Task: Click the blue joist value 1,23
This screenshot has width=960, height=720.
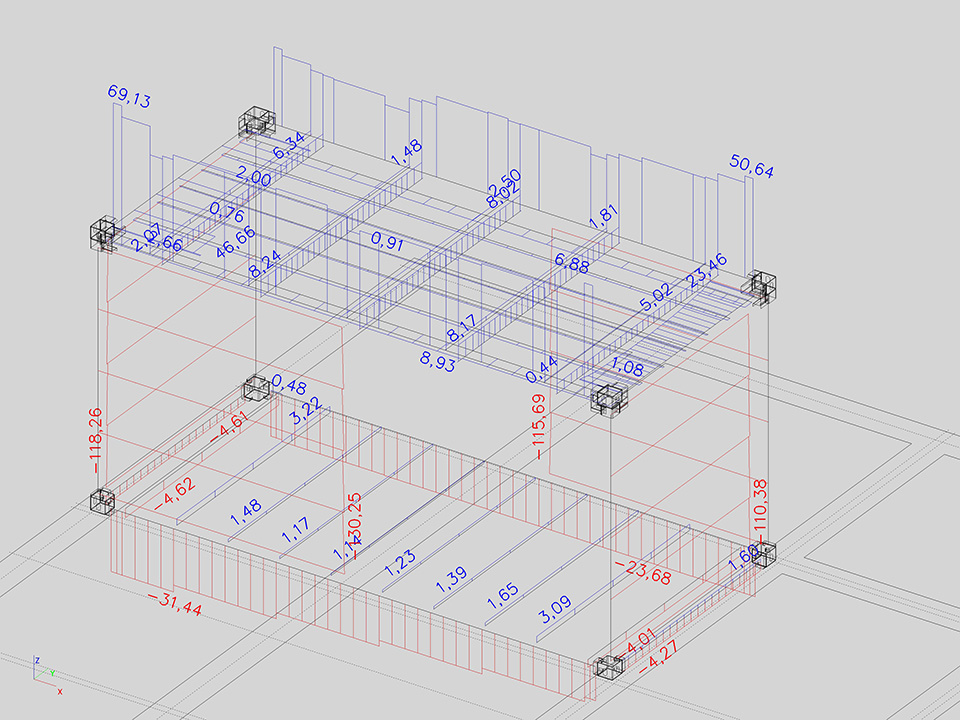Action: pyautogui.click(x=400, y=561)
